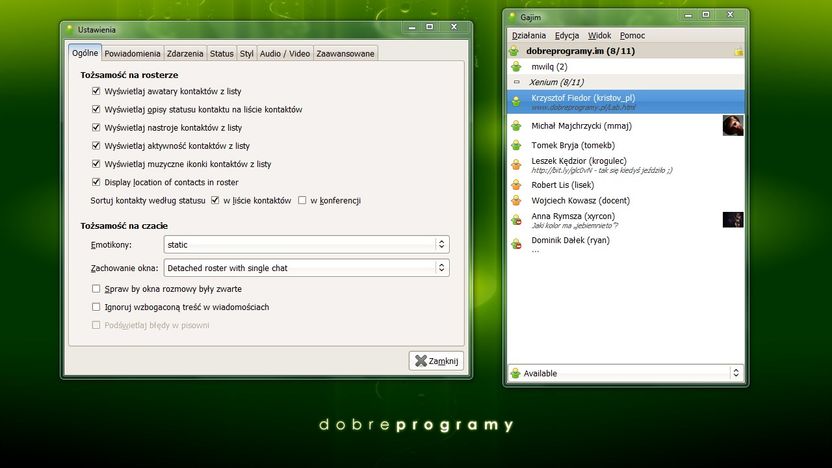Click status icon of Krzysztof Fiedor
The width and height of the screenshot is (832, 468).
(x=516, y=101)
